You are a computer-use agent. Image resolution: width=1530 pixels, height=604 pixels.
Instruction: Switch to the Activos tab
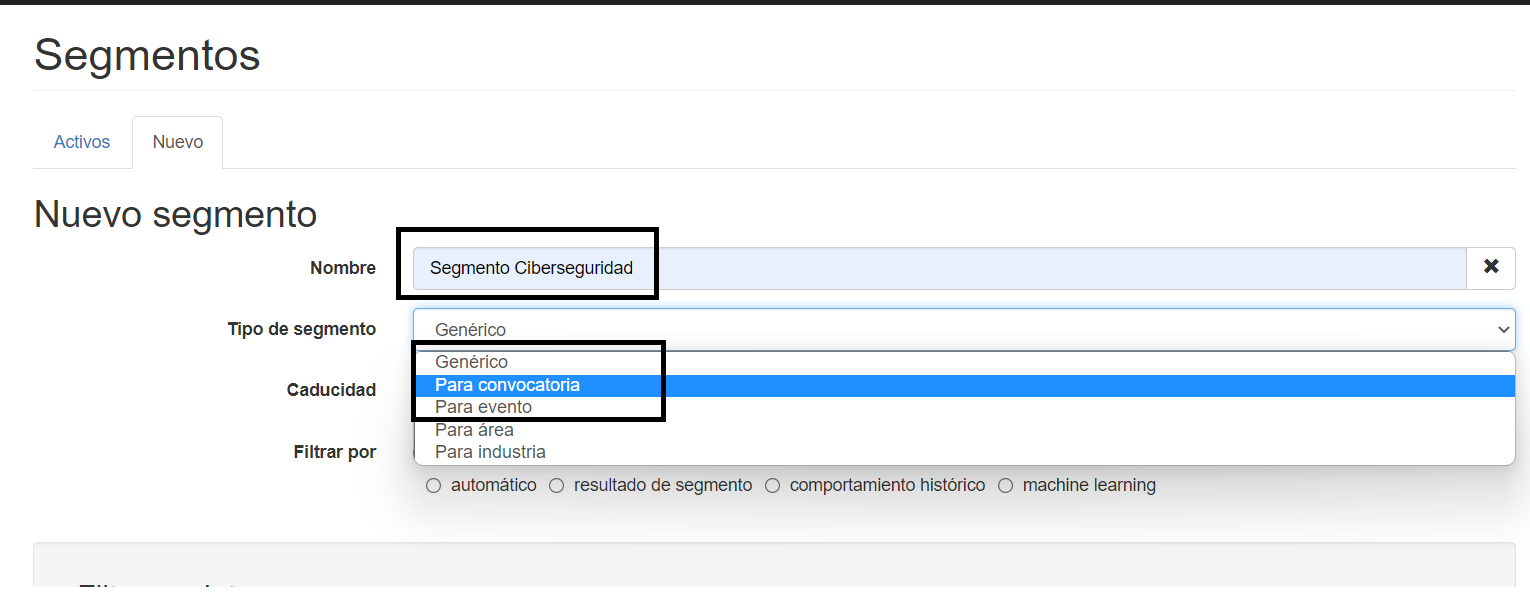[82, 142]
